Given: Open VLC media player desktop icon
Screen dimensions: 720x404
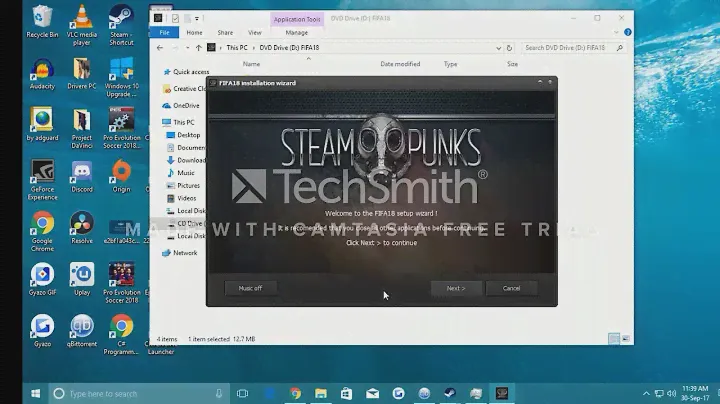Looking at the screenshot, I should (x=82, y=20).
